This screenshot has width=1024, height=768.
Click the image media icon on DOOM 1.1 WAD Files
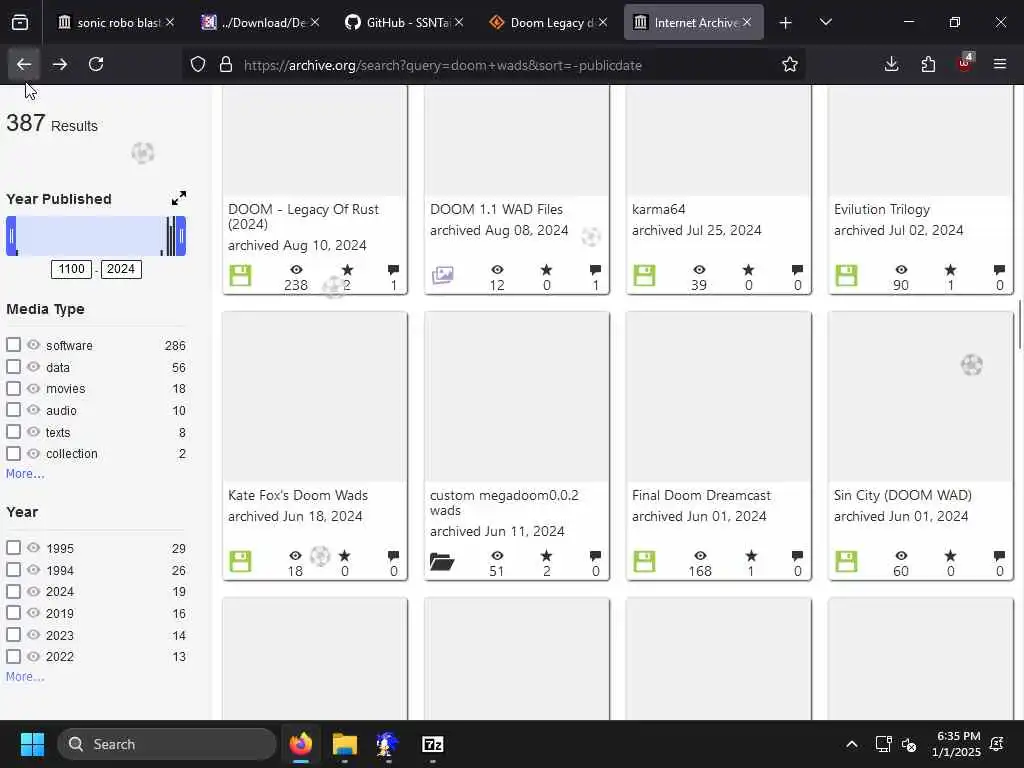click(443, 275)
